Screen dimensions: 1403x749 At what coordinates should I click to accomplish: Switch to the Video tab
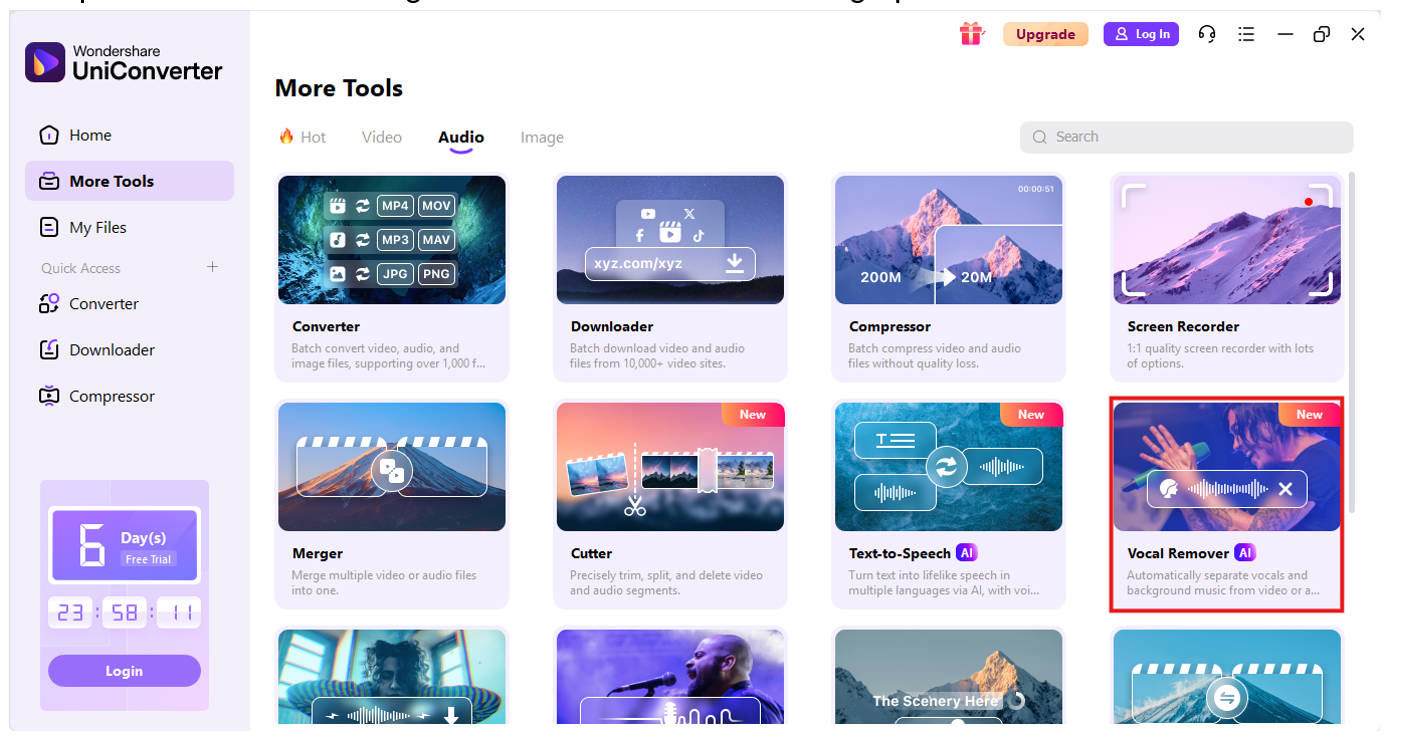coord(382,137)
